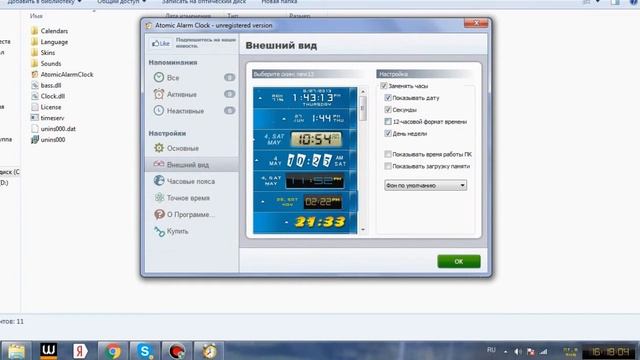Click the taskbar clock showing 16:18:04
Image resolution: width=640 pixels, height=360 pixels.
pos(610,351)
